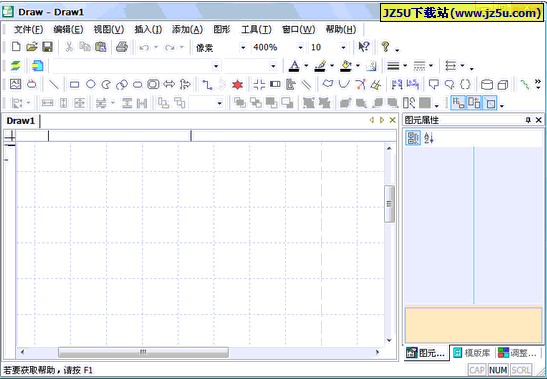547x379 pixels.
Task: Toggle the second highlighted snap button
Action: (x=474, y=103)
